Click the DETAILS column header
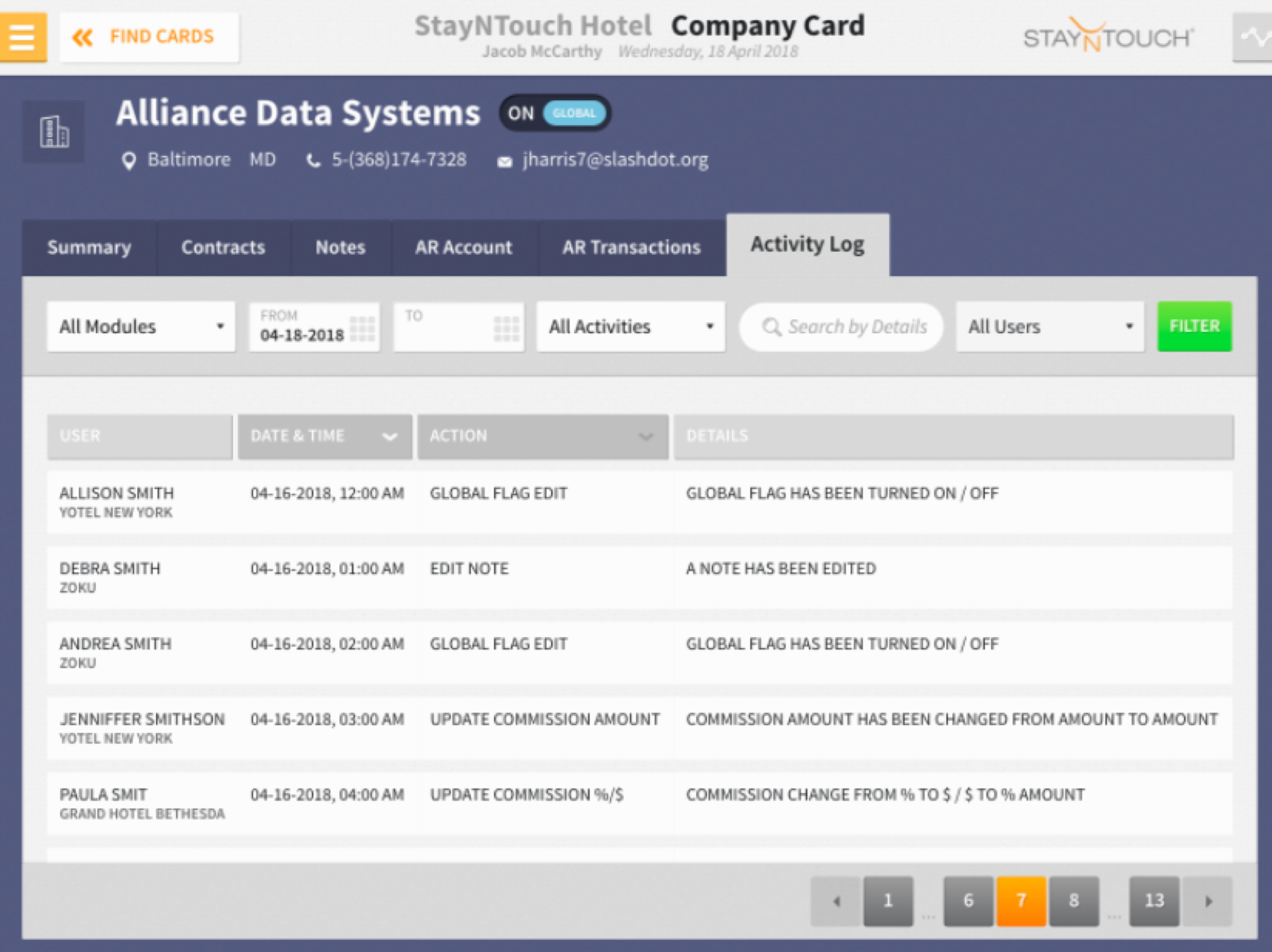This screenshot has width=1272, height=952. click(x=954, y=436)
